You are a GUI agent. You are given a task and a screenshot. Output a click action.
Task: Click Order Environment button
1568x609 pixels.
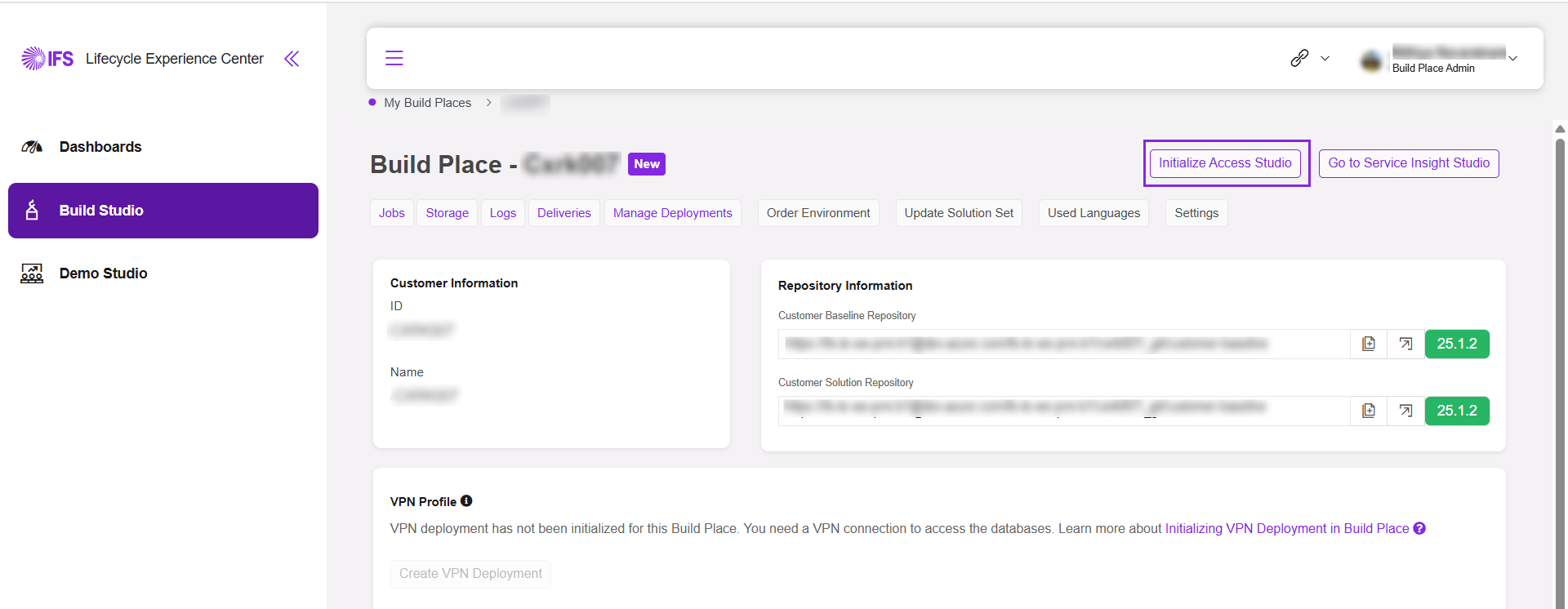point(818,213)
